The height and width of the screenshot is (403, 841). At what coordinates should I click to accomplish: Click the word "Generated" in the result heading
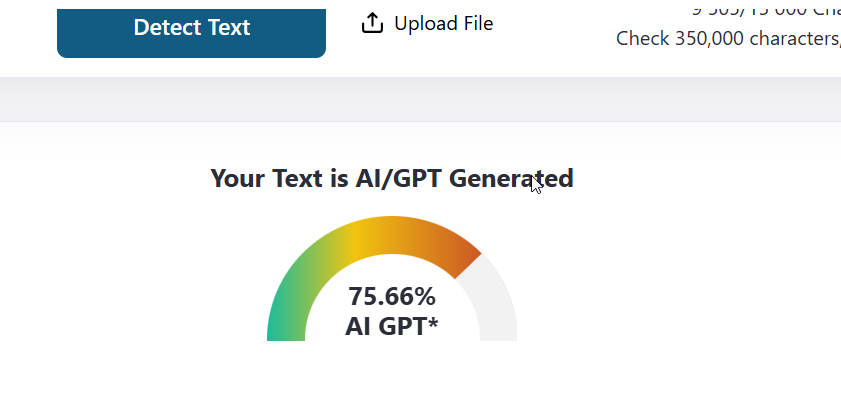(x=511, y=179)
